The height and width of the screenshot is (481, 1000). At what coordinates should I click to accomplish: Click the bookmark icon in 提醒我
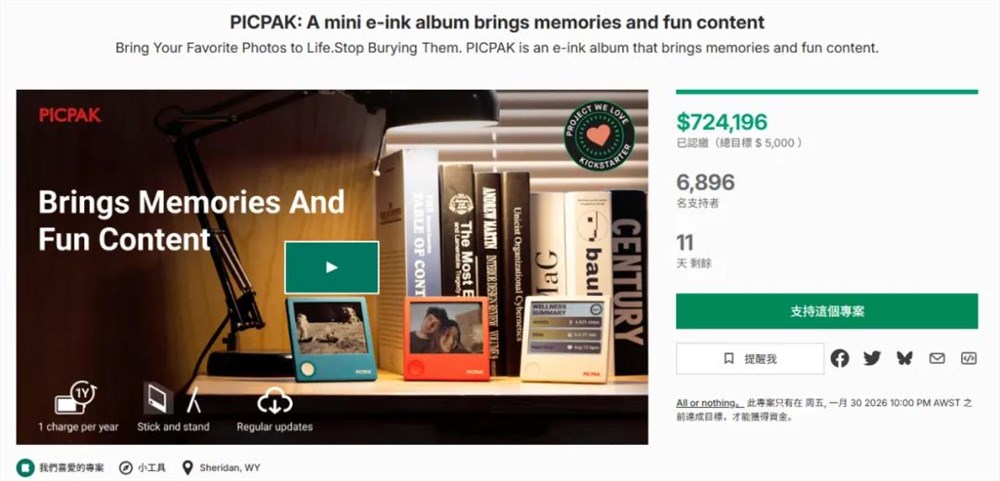[729, 358]
